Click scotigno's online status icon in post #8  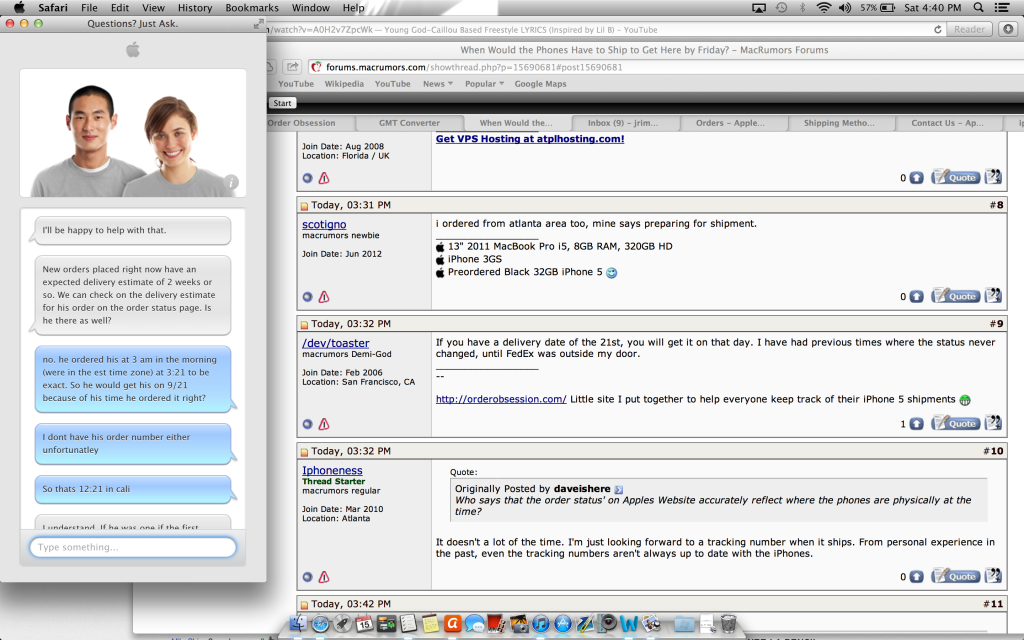(308, 297)
